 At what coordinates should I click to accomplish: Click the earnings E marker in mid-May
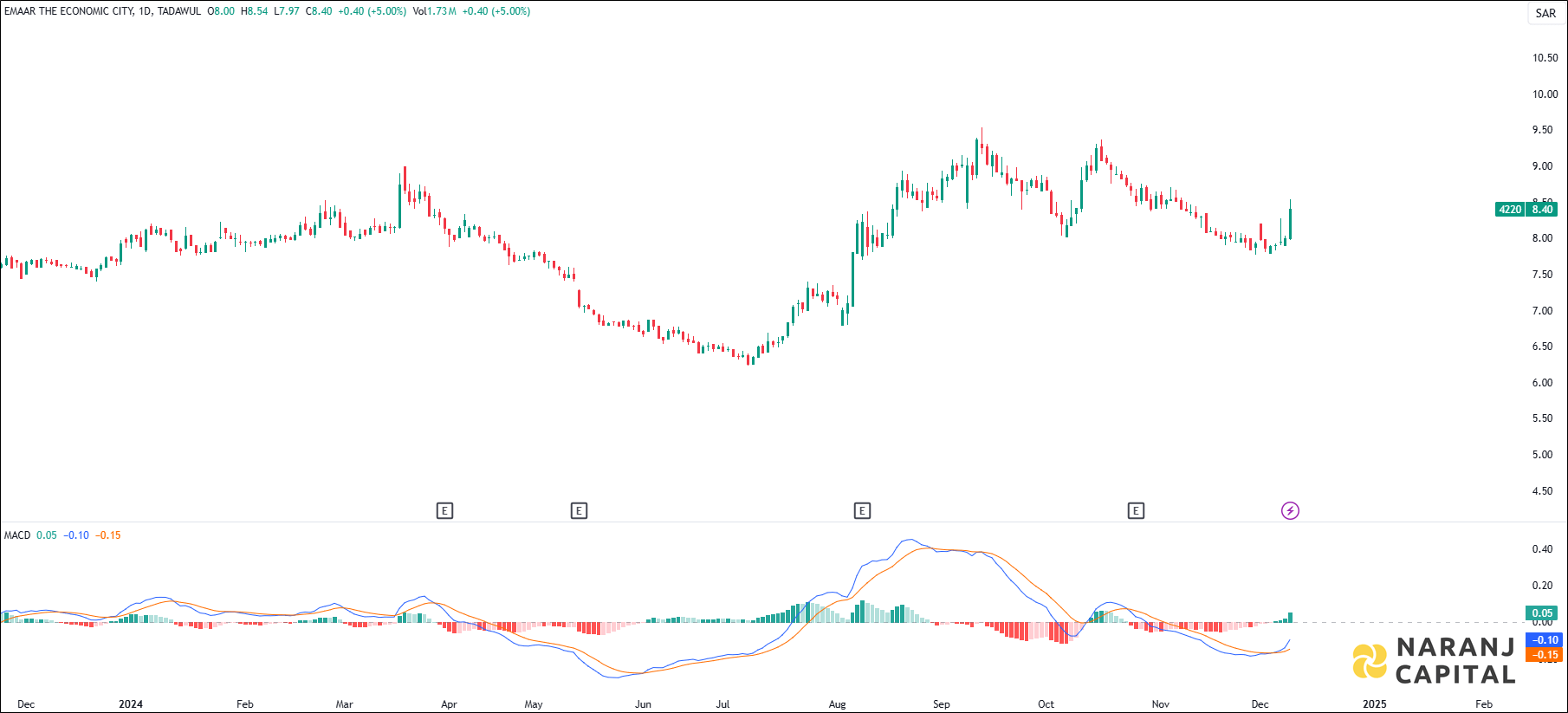coord(579,511)
